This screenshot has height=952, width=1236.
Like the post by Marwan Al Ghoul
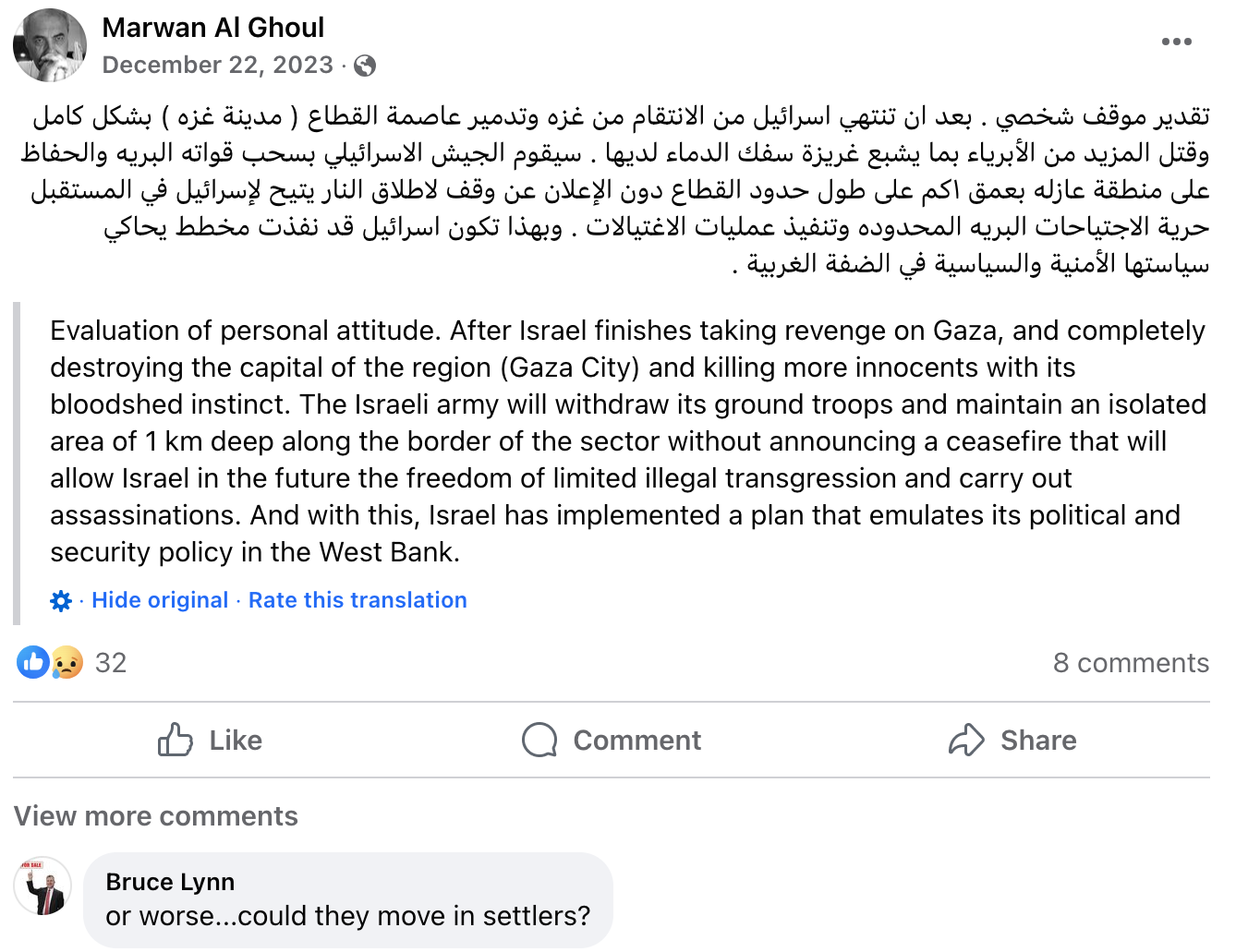click(x=210, y=741)
